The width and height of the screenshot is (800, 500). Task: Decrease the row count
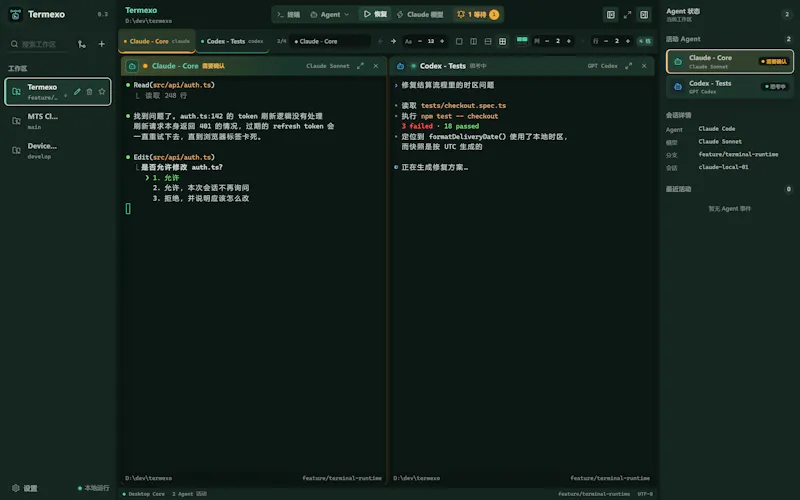[606, 41]
